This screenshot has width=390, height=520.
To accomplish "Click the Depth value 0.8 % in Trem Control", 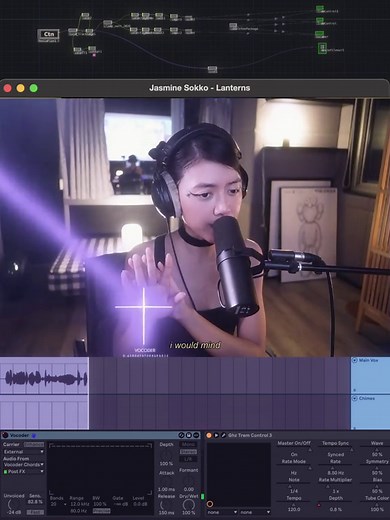I will (x=335, y=509).
